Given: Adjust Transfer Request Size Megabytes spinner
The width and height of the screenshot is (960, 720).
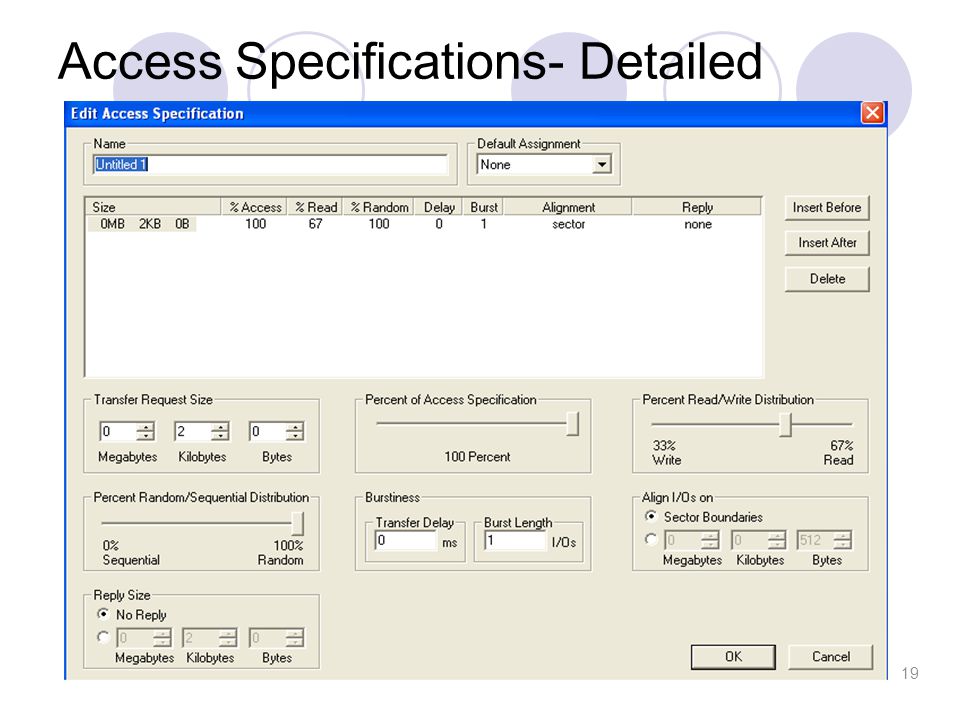Looking at the screenshot, I should point(146,432).
